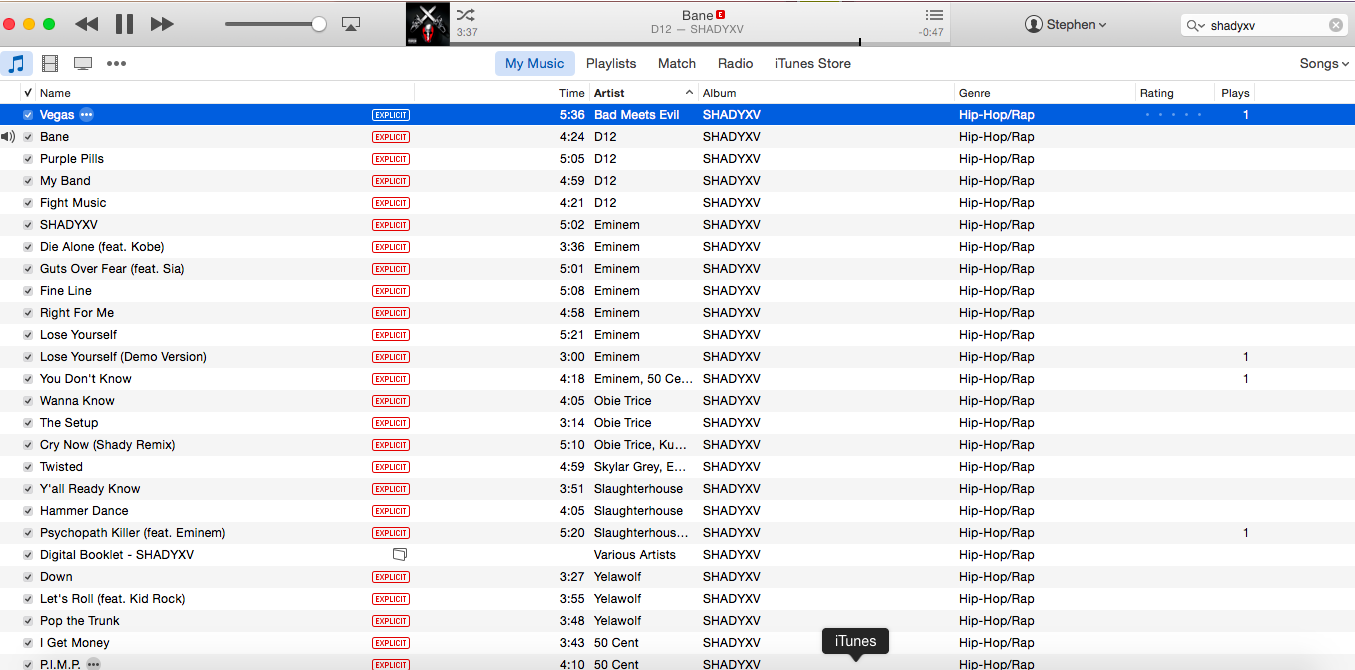
Task: Click the Explicit badge on Down row
Action: tap(391, 577)
